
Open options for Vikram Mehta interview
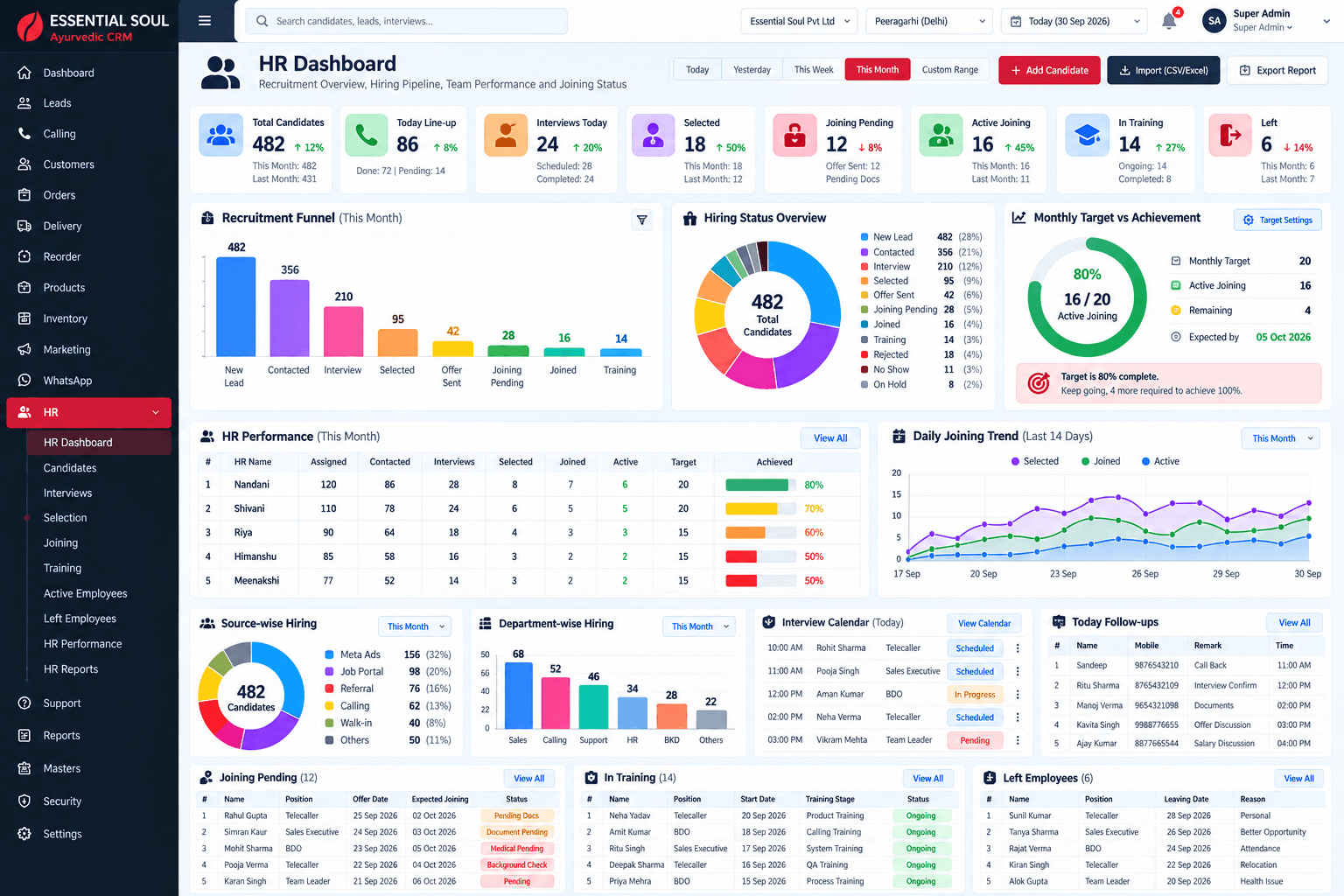pos(1018,740)
